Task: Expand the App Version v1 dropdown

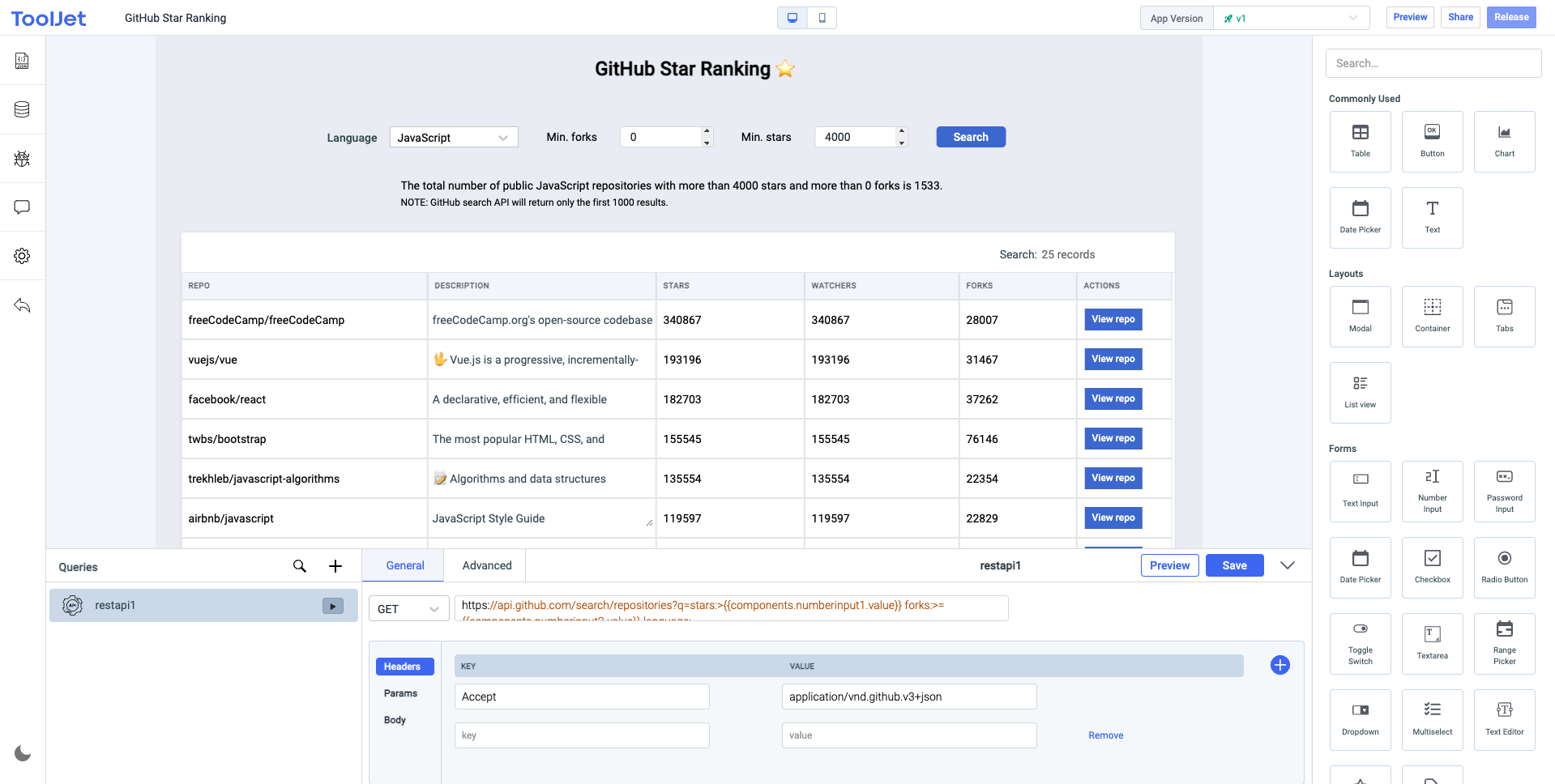Action: click(1291, 18)
